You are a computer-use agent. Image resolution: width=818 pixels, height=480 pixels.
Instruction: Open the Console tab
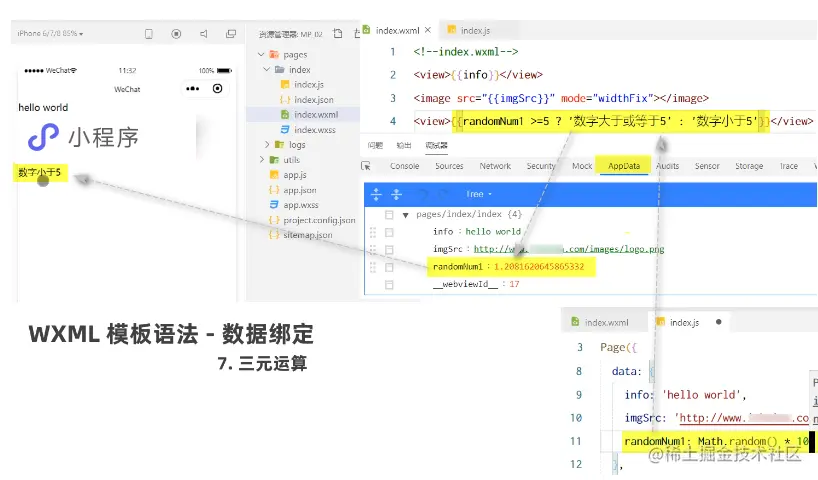(x=404, y=166)
